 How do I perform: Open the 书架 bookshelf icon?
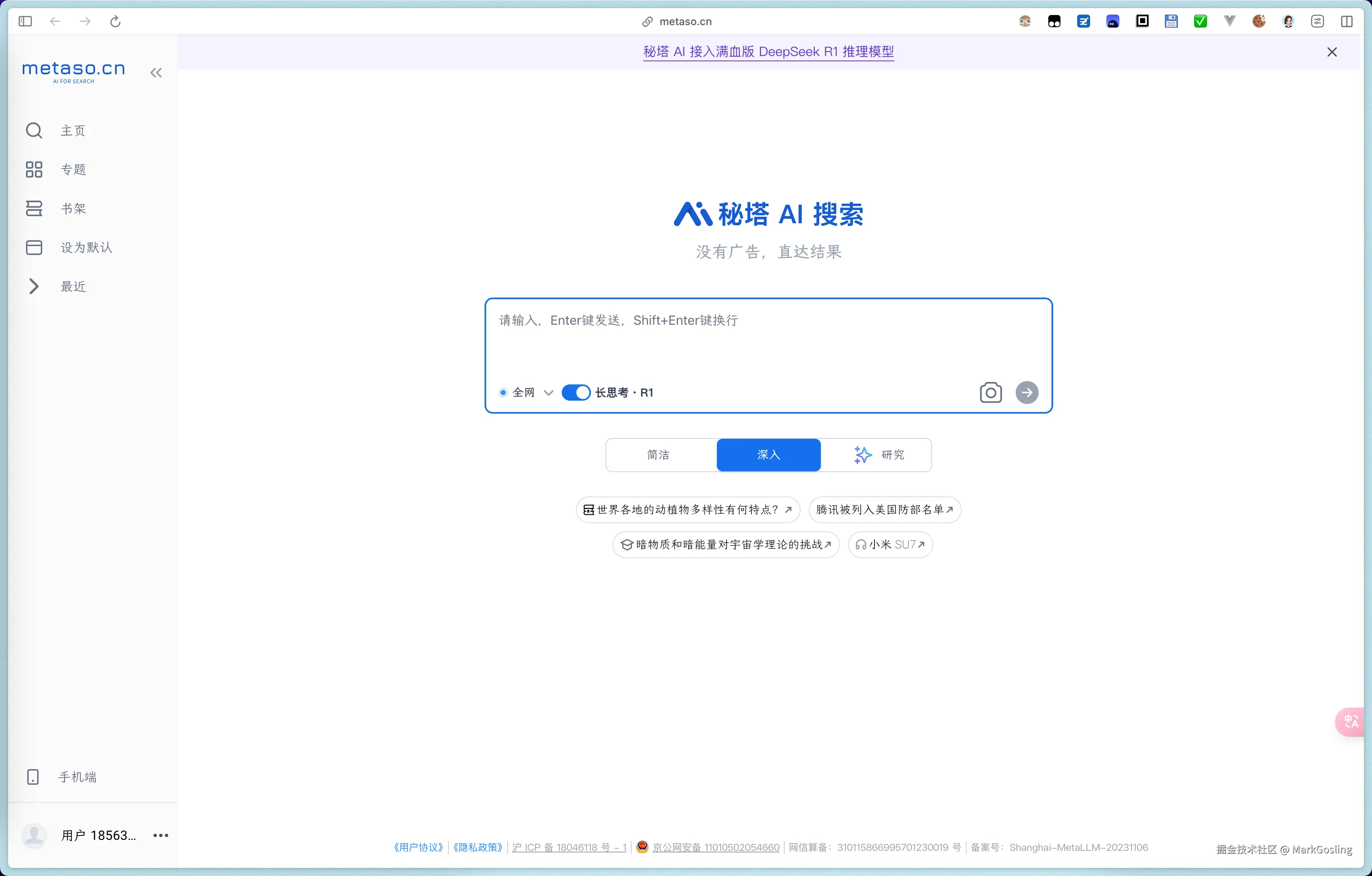point(34,209)
